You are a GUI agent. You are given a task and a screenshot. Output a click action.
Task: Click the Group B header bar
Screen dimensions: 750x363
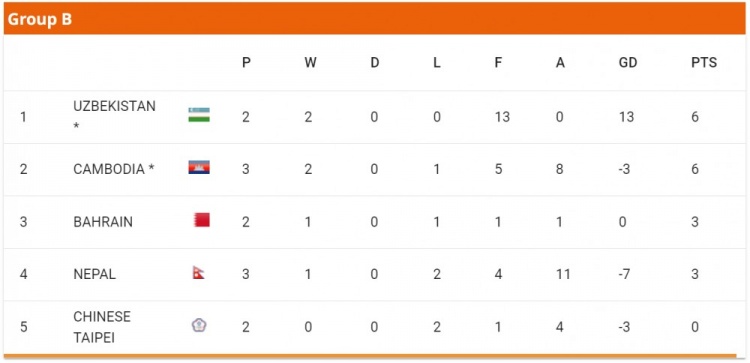pos(375,19)
